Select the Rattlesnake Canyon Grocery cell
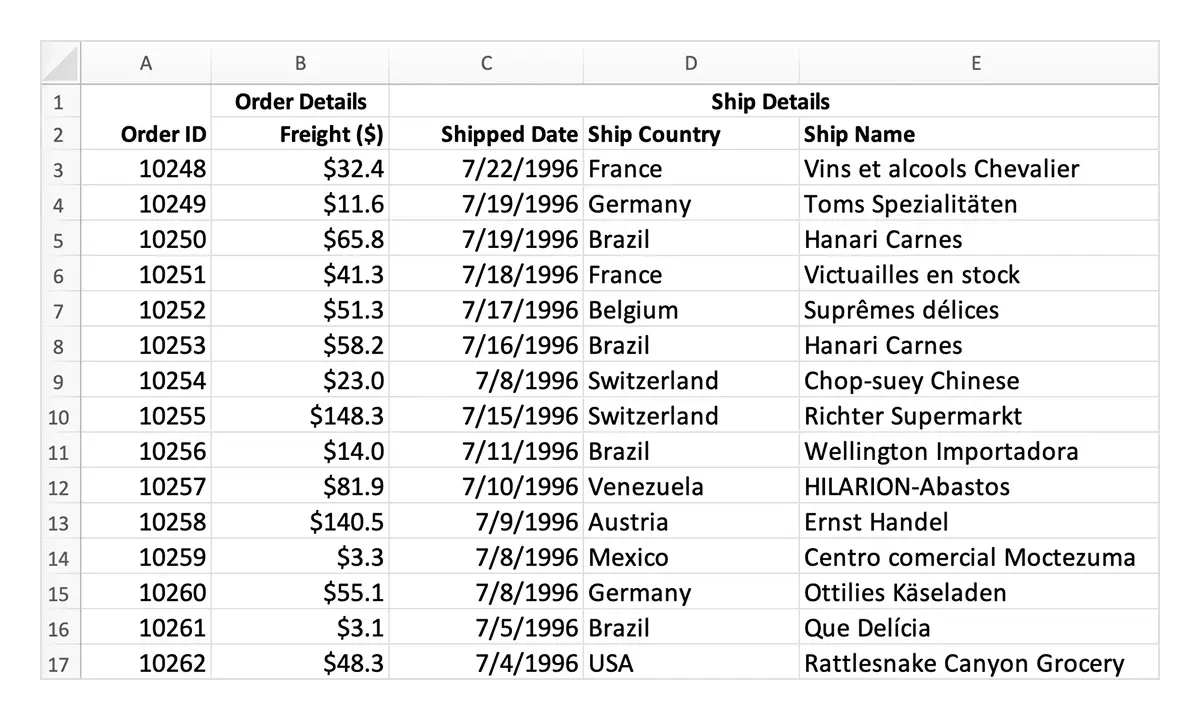Image resolution: width=1200 pixels, height=720 pixels. click(x=963, y=663)
